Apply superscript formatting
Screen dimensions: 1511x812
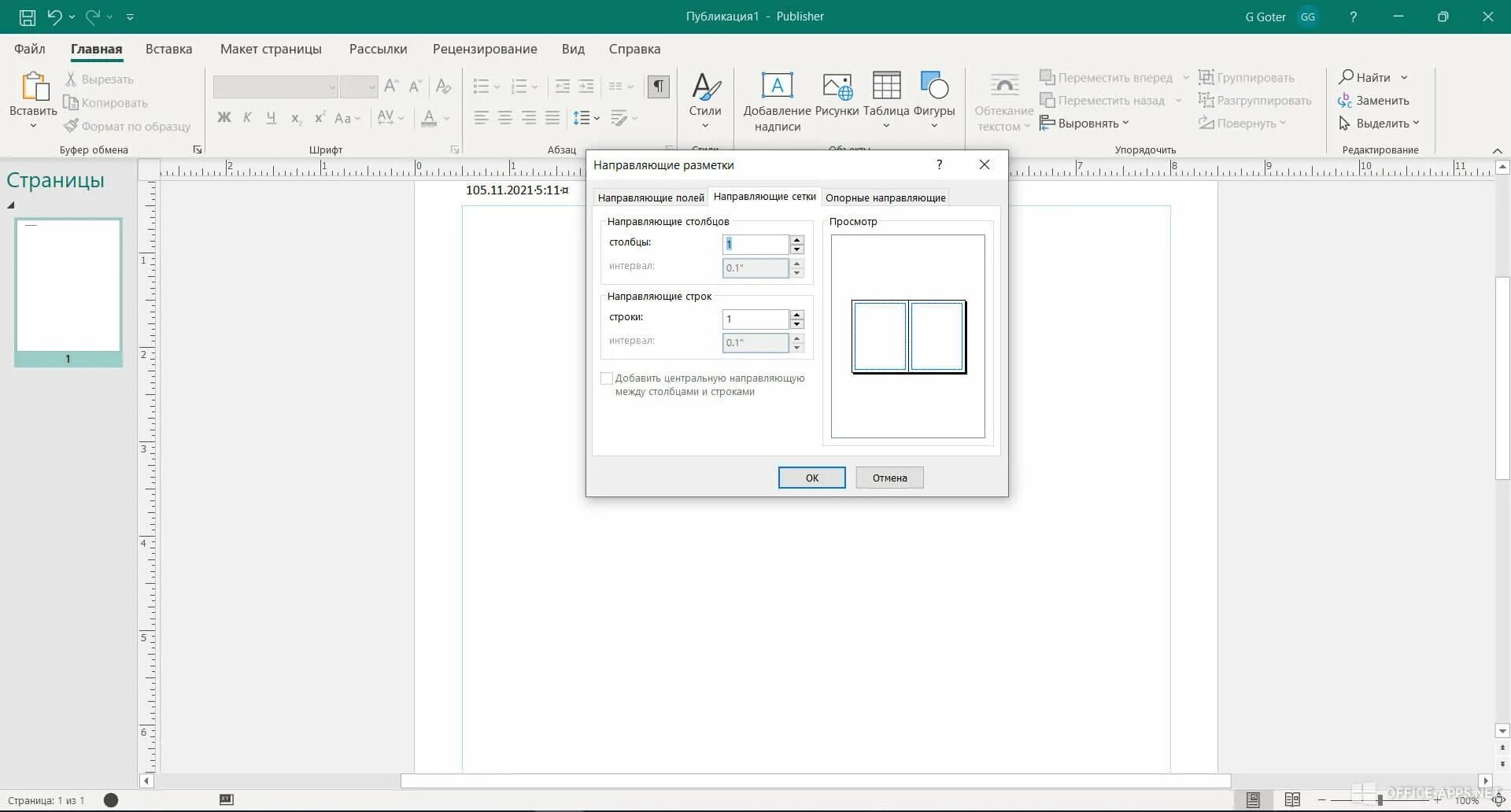tap(320, 117)
